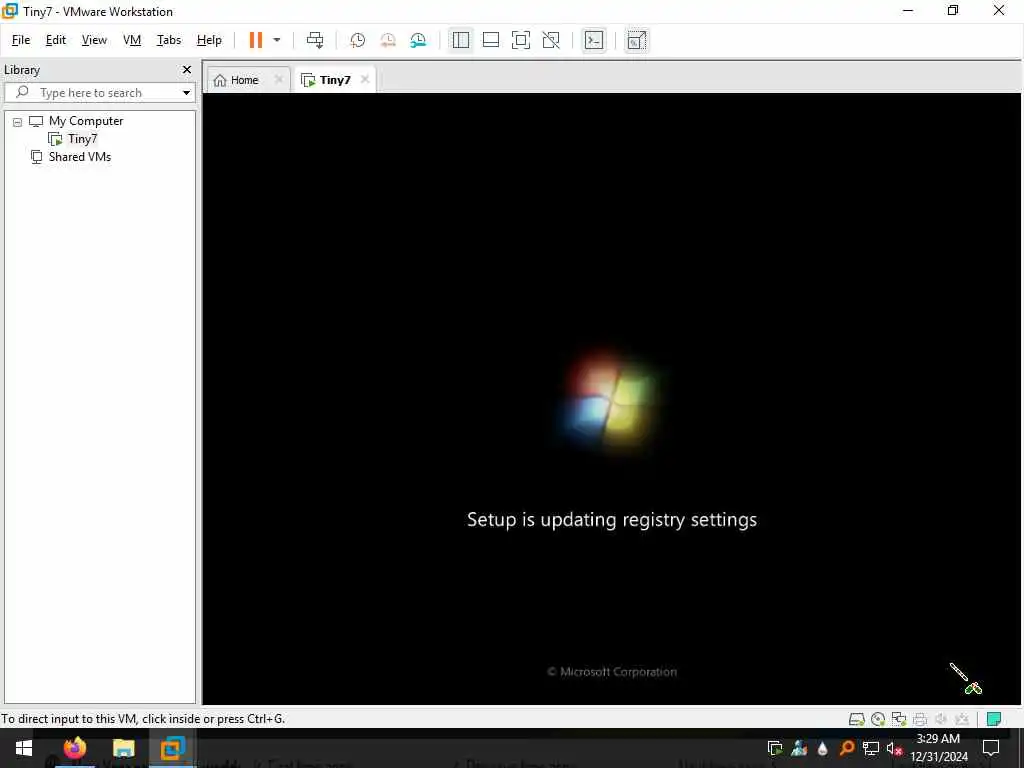This screenshot has height=768, width=1024.
Task: Click the Suspend (pause) VM button
Action: coord(255,40)
